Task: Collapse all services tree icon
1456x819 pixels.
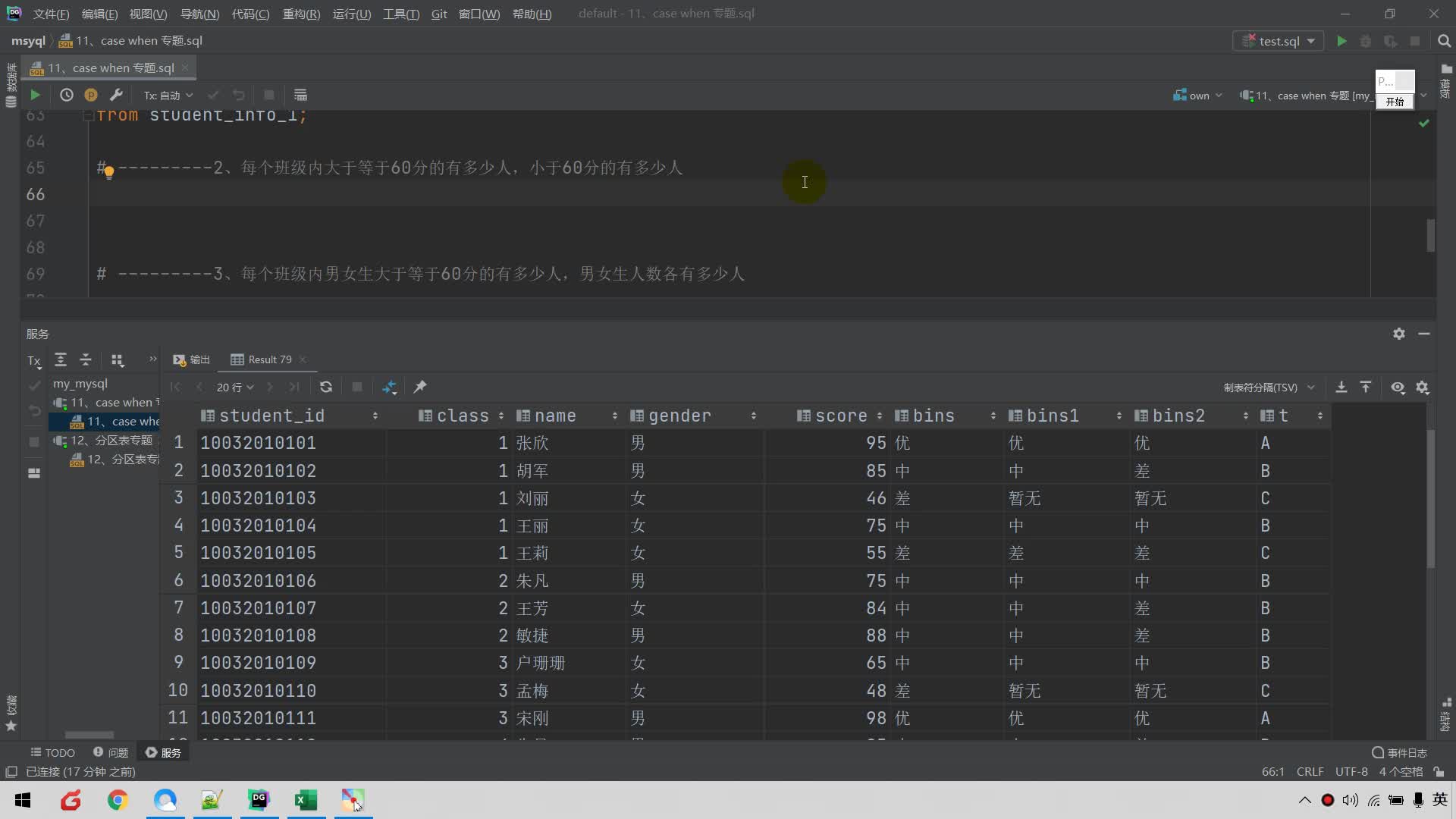Action: click(86, 359)
